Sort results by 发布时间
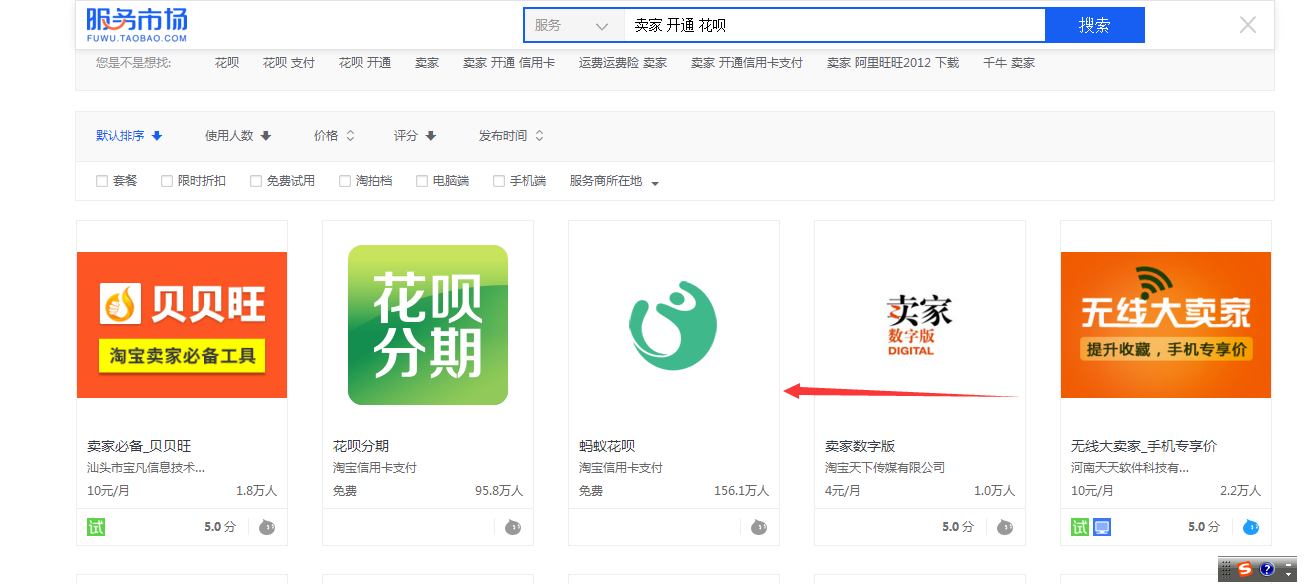 (511, 136)
